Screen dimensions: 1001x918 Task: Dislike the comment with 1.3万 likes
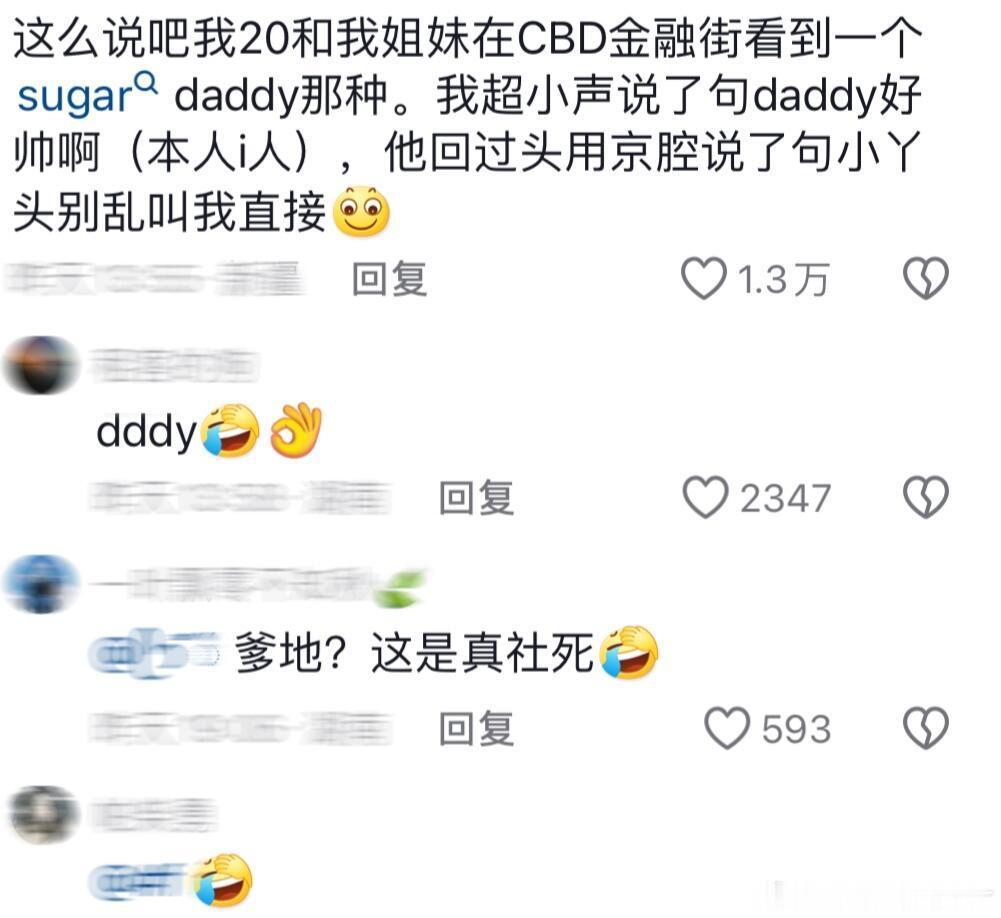click(x=926, y=279)
